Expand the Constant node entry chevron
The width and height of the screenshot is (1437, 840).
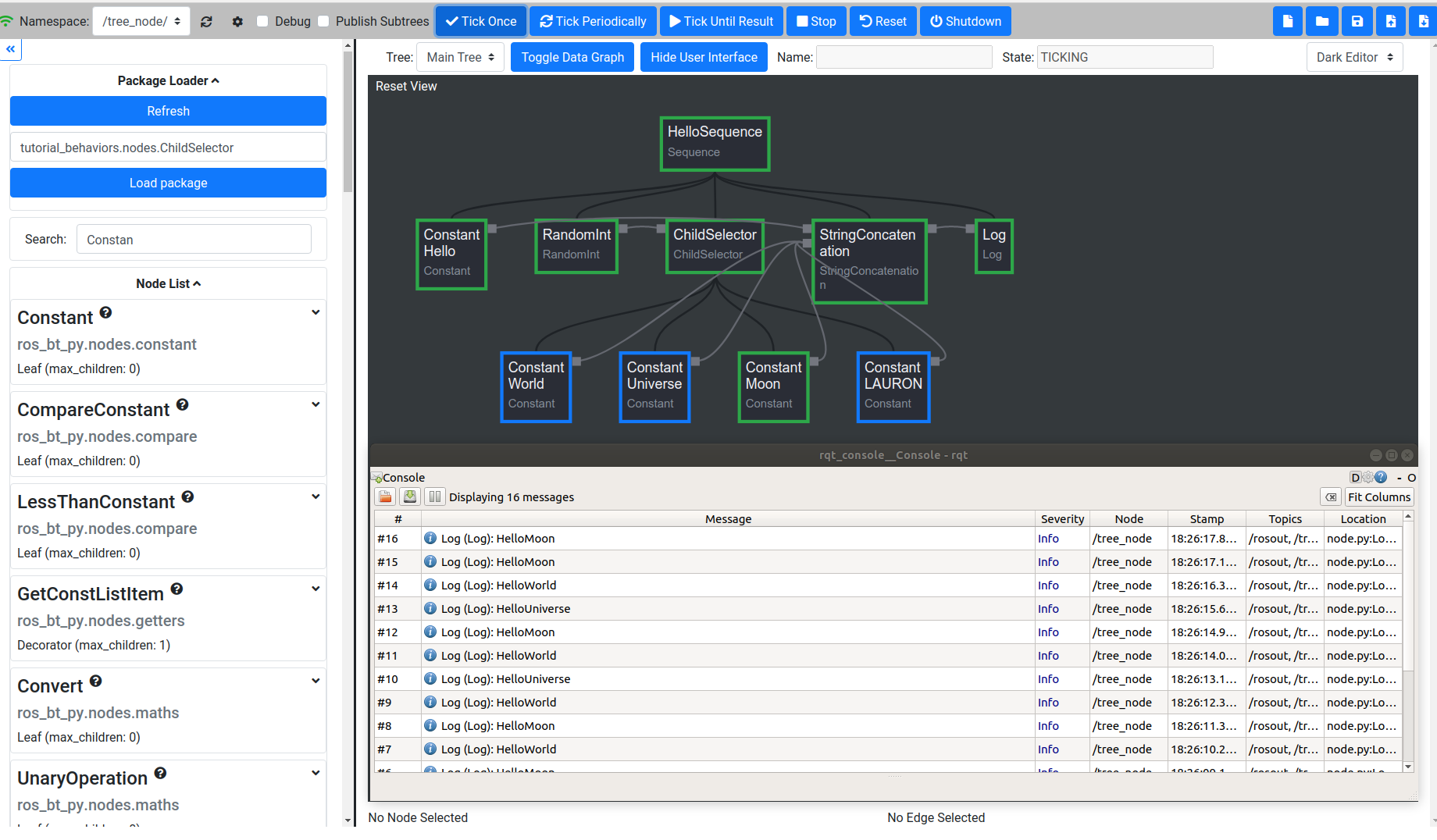click(x=316, y=312)
